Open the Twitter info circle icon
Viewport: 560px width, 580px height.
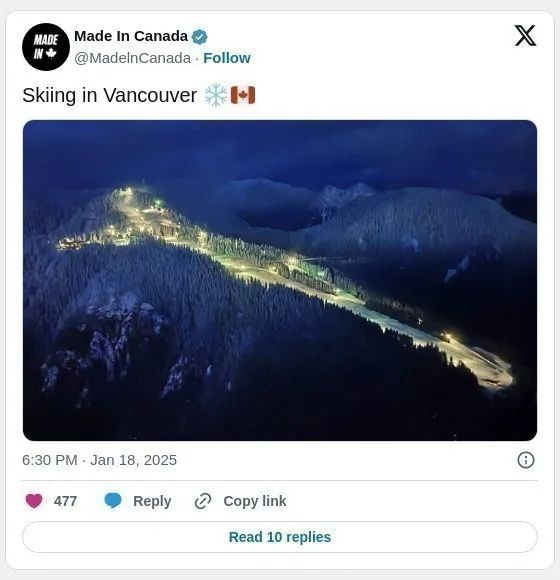point(526,460)
